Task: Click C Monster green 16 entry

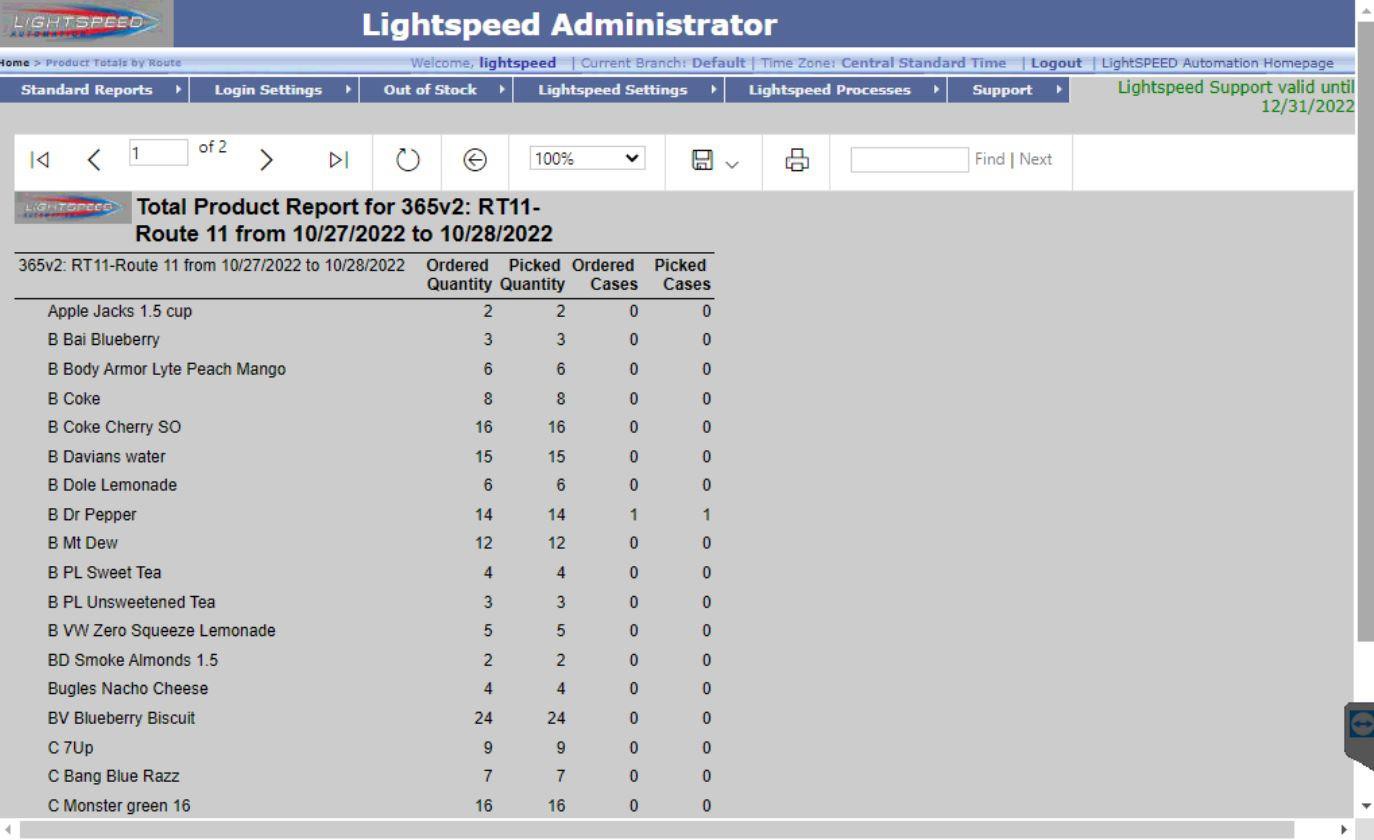Action: [x=119, y=806]
